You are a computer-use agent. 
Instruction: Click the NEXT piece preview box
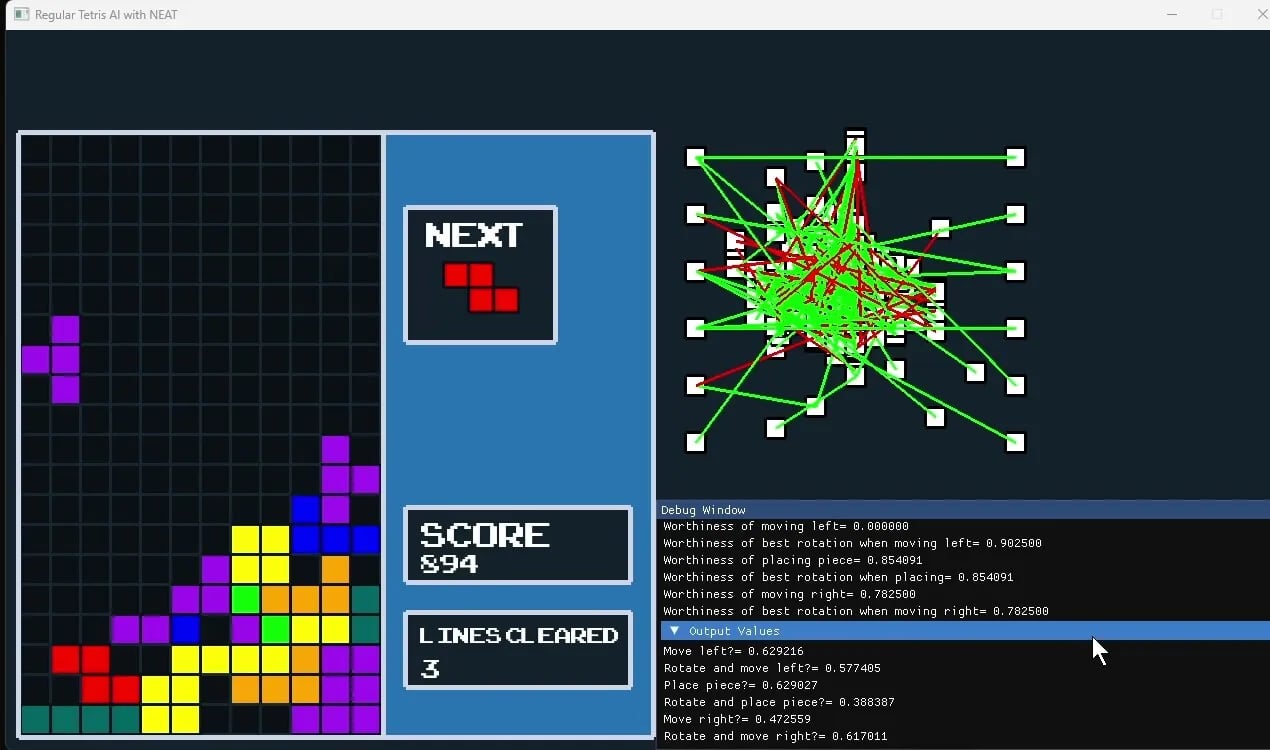point(480,274)
